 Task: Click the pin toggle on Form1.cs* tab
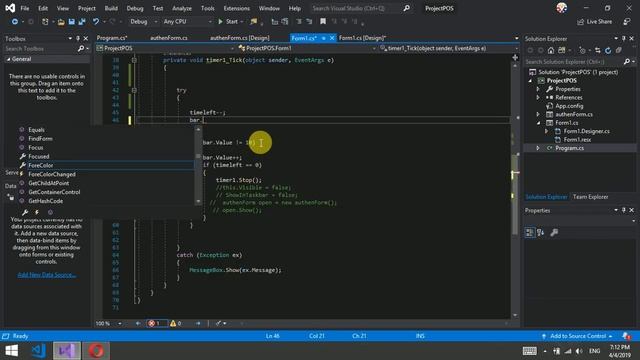click(x=324, y=38)
